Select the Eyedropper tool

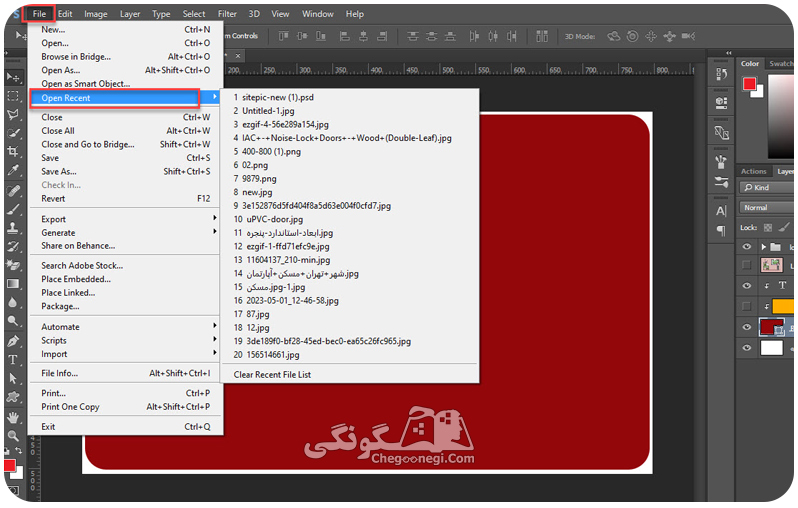pos(13,171)
